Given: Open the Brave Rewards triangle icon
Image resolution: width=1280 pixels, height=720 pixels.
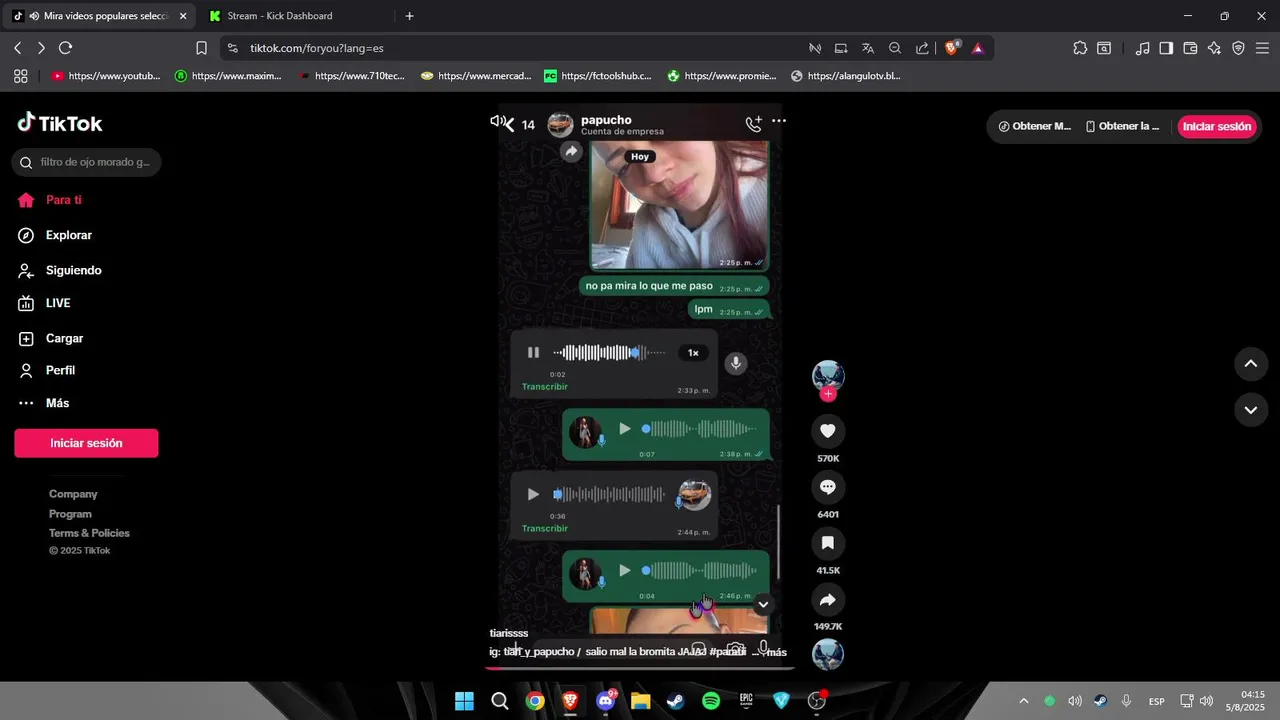Looking at the screenshot, I should (x=978, y=48).
